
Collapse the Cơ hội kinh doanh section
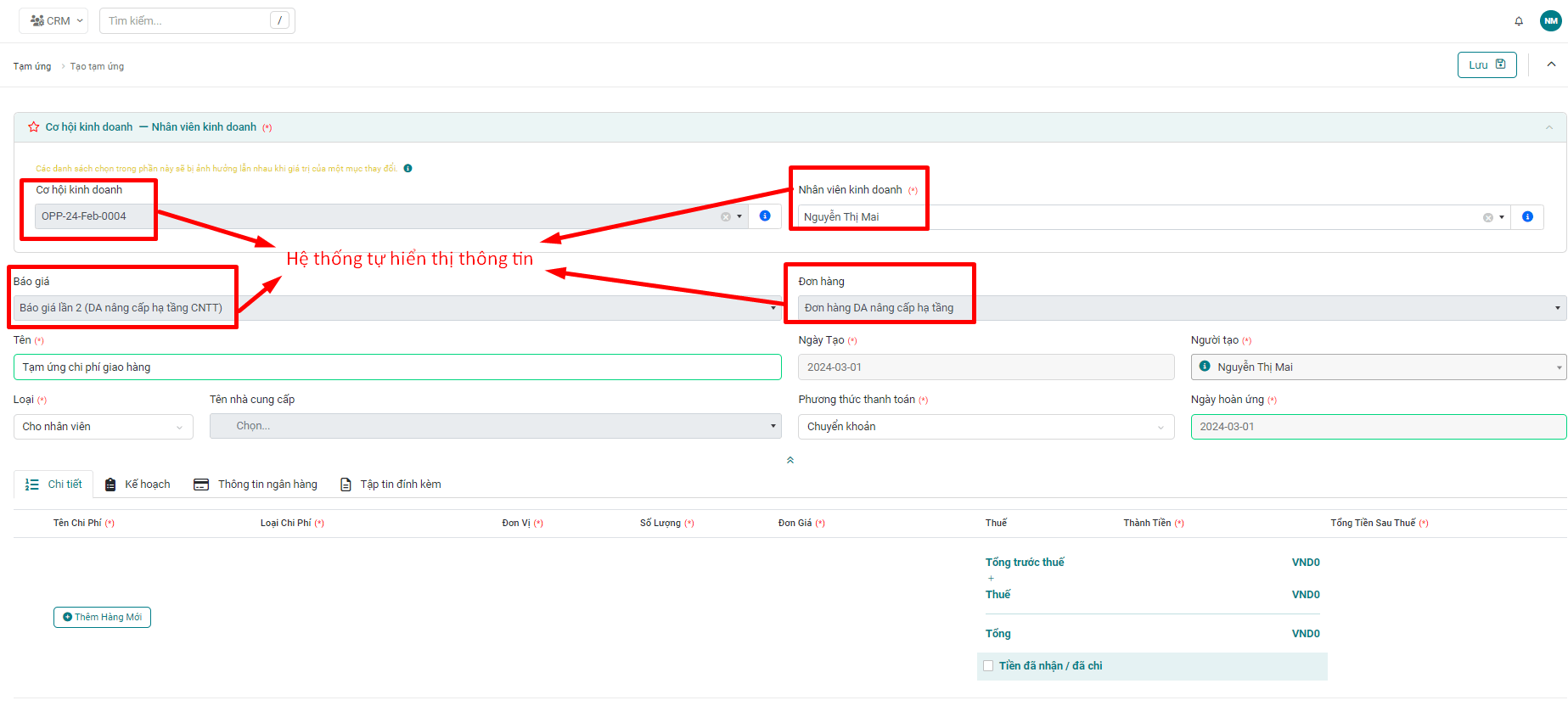tap(1548, 127)
